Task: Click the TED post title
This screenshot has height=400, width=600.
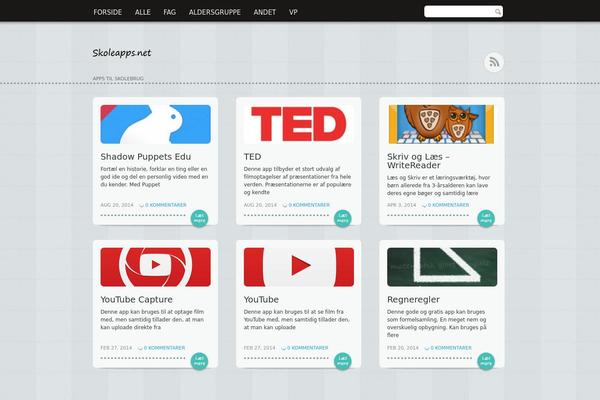Action: [x=252, y=157]
